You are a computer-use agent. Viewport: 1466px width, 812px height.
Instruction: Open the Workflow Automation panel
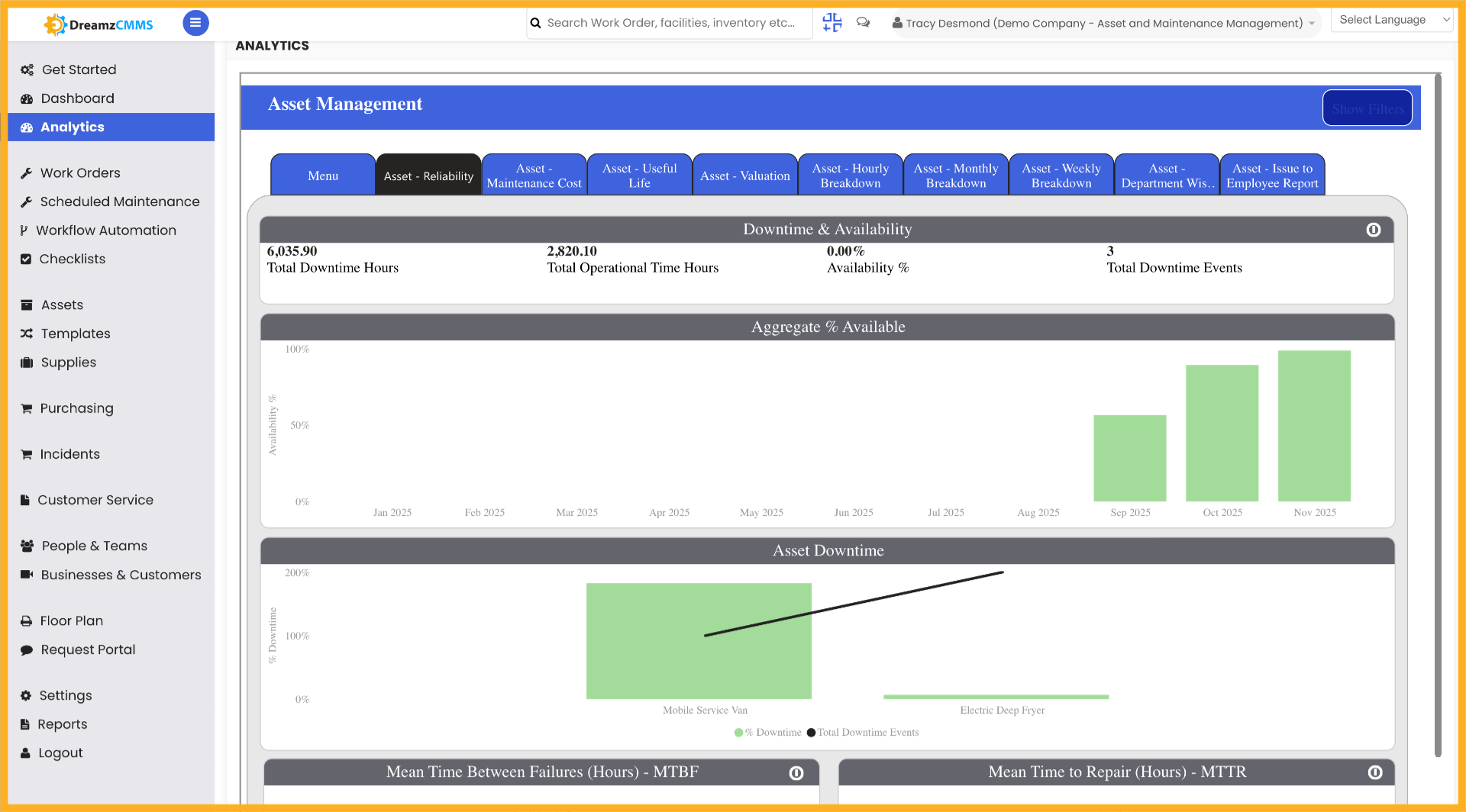108,230
